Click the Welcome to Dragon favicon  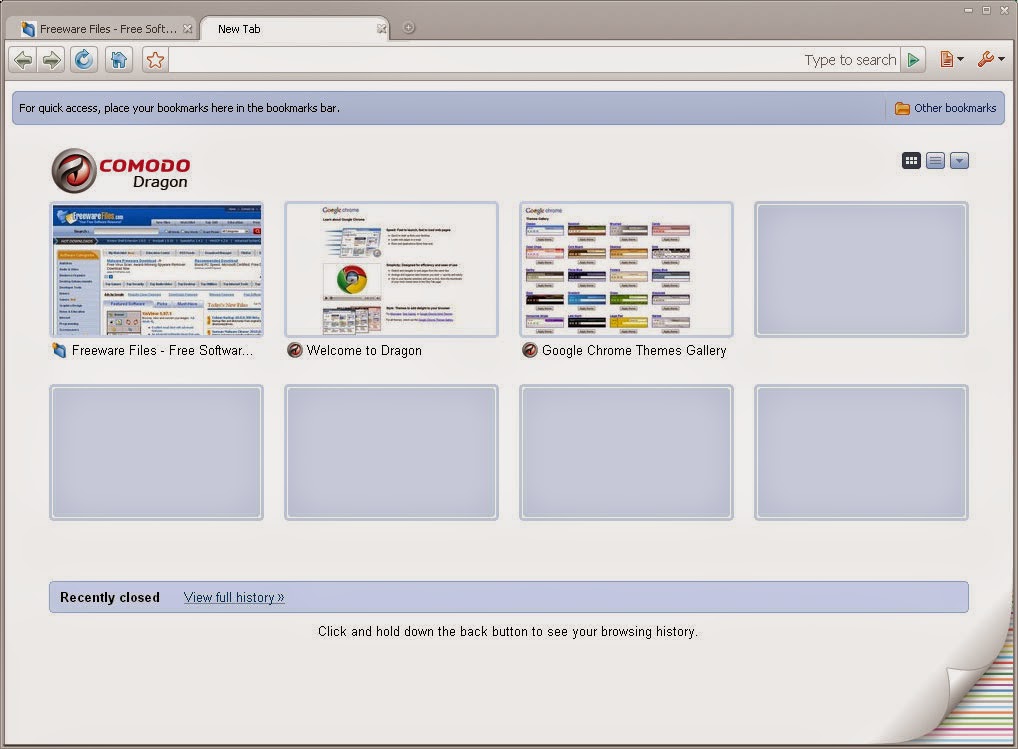coord(295,350)
